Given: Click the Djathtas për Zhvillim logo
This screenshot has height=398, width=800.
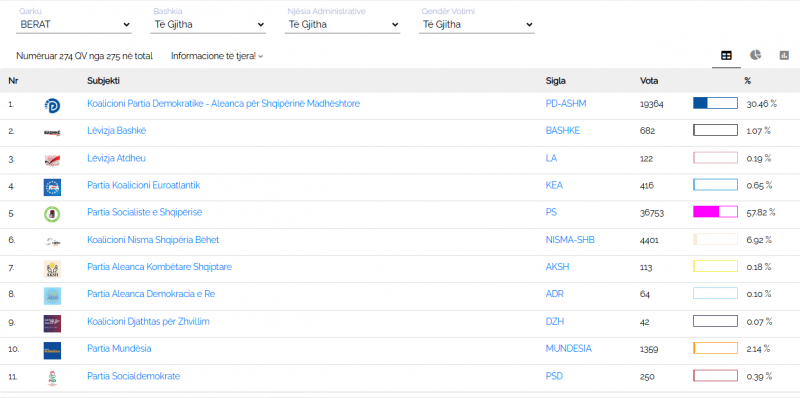Looking at the screenshot, I should [52, 324].
